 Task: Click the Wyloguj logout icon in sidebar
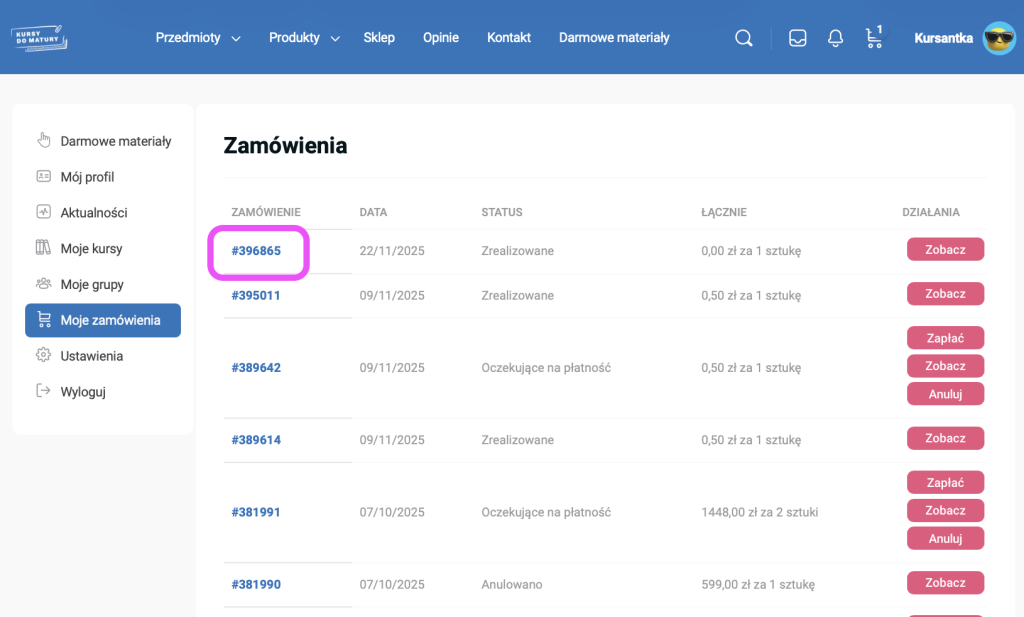coord(43,391)
